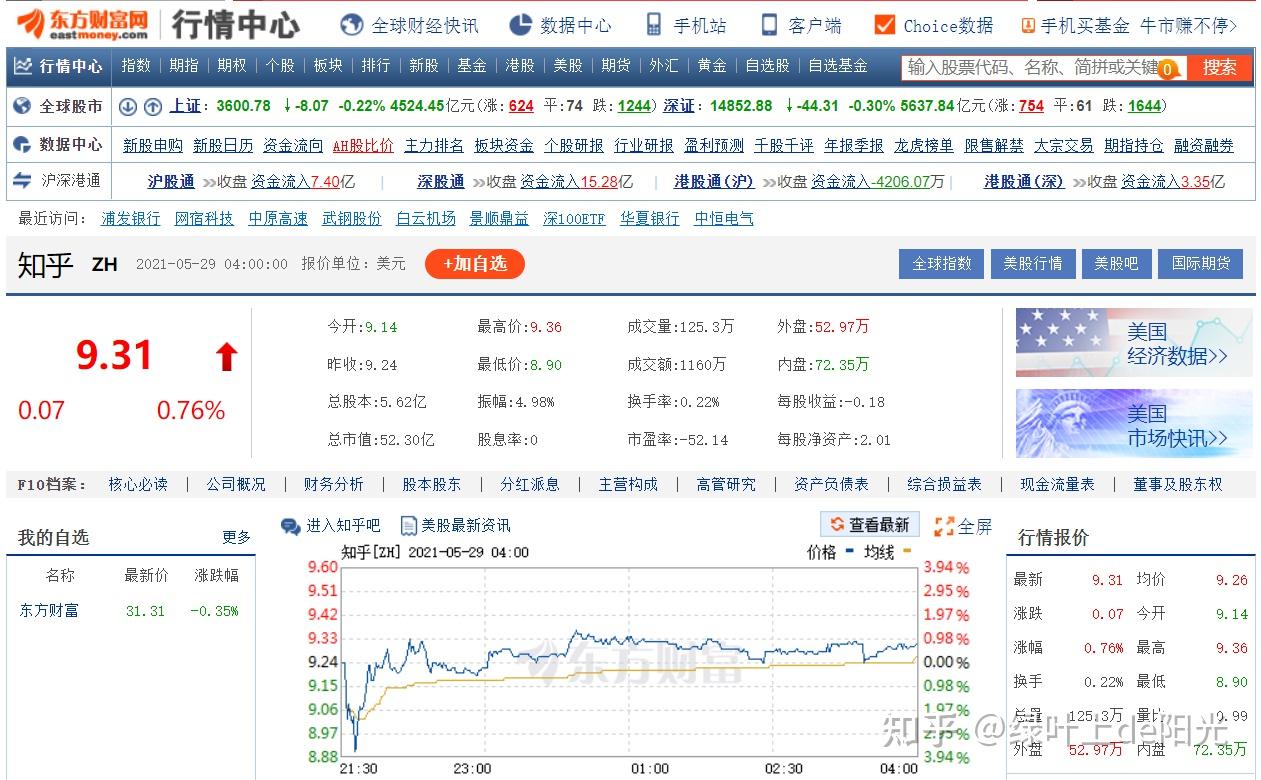Open the 外汇 navigation item
1261x780 pixels.
click(x=664, y=66)
